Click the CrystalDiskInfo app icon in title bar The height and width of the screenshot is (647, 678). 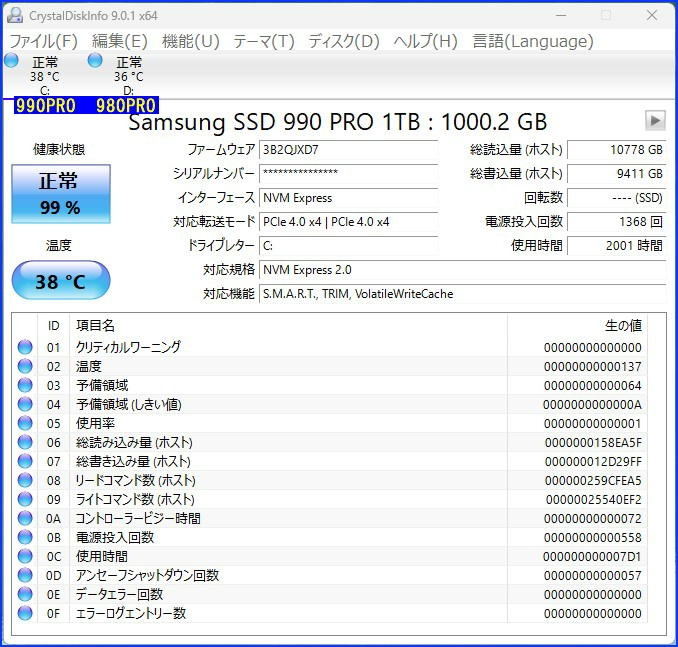click(x=15, y=15)
